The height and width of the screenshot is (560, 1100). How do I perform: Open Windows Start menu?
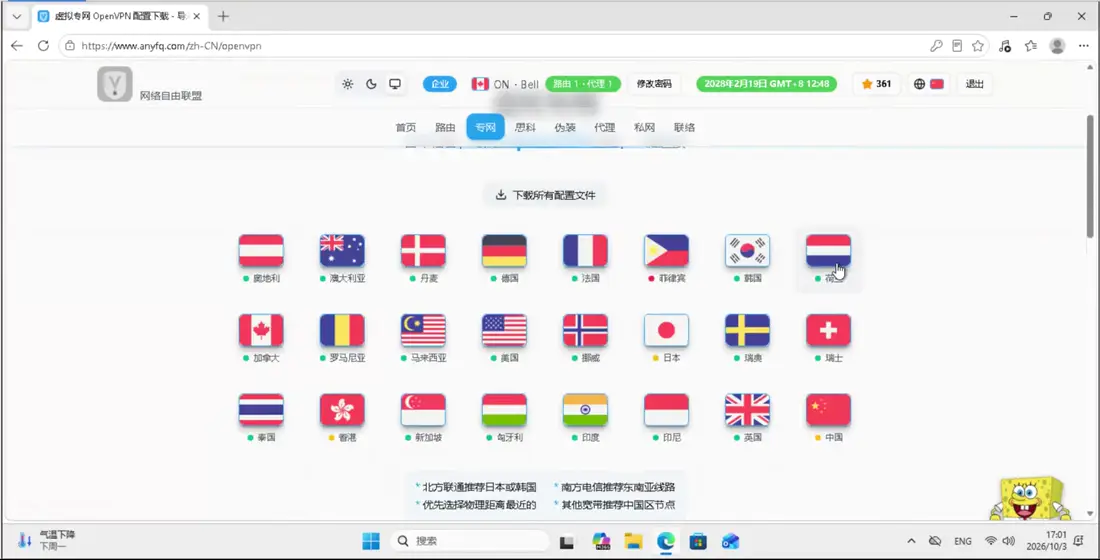click(370, 541)
